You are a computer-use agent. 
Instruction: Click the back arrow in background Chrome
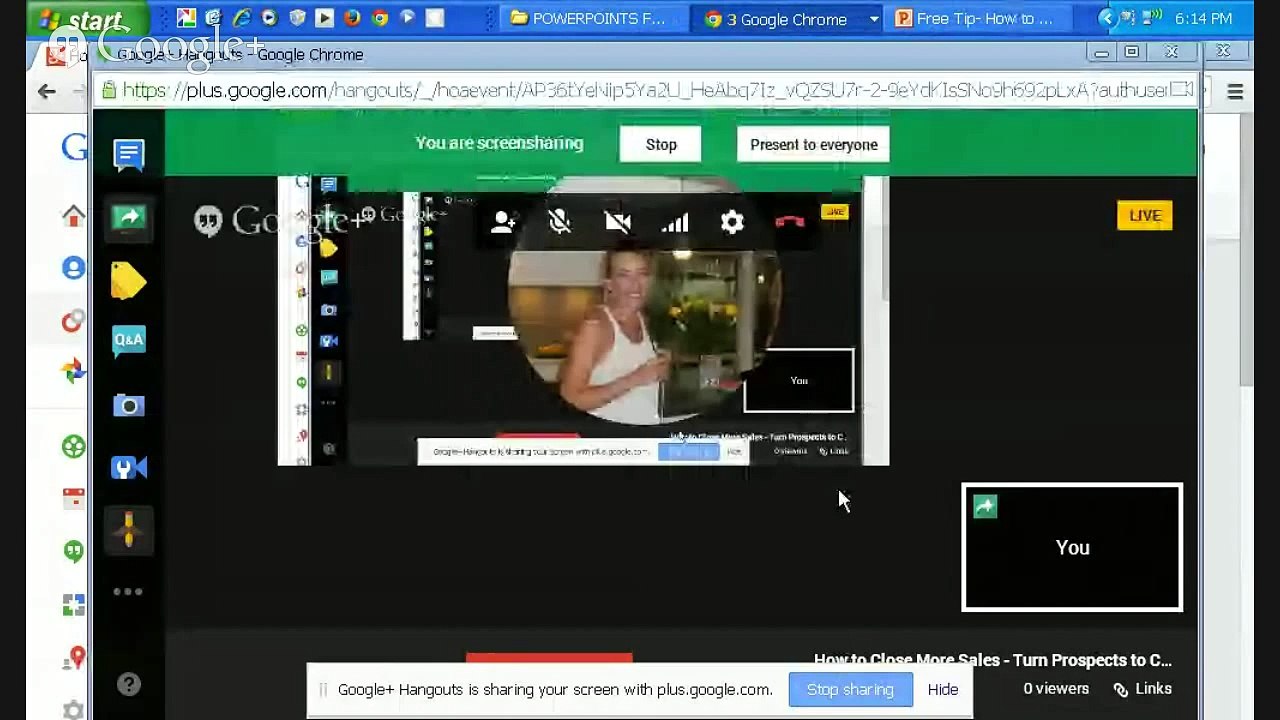click(x=46, y=91)
